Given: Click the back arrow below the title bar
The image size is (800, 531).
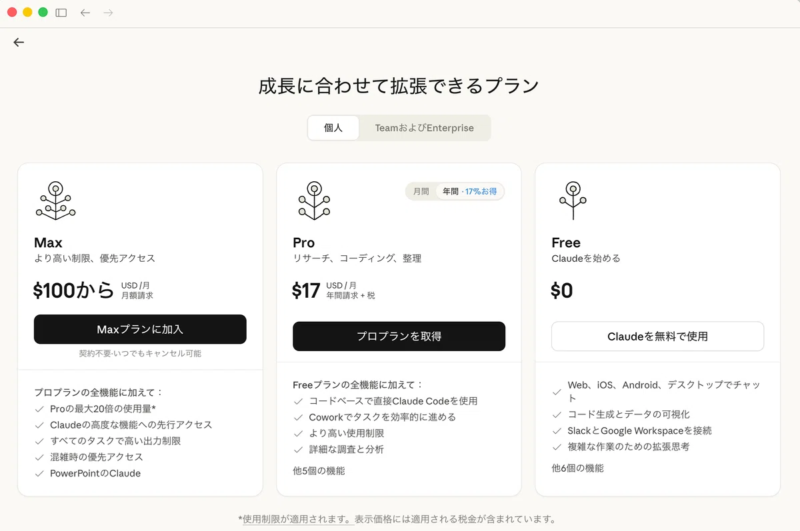Looking at the screenshot, I should click(18, 42).
